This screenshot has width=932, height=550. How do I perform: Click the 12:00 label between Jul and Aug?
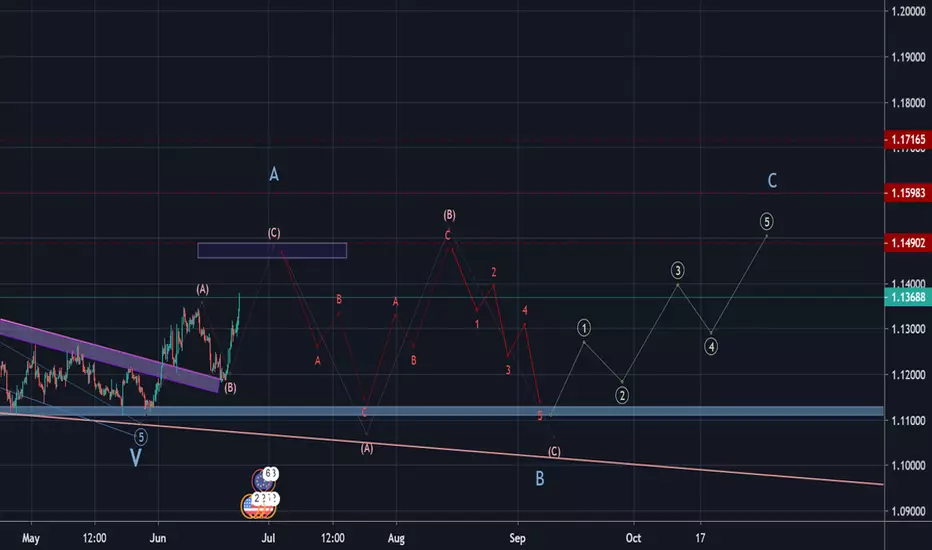333,538
